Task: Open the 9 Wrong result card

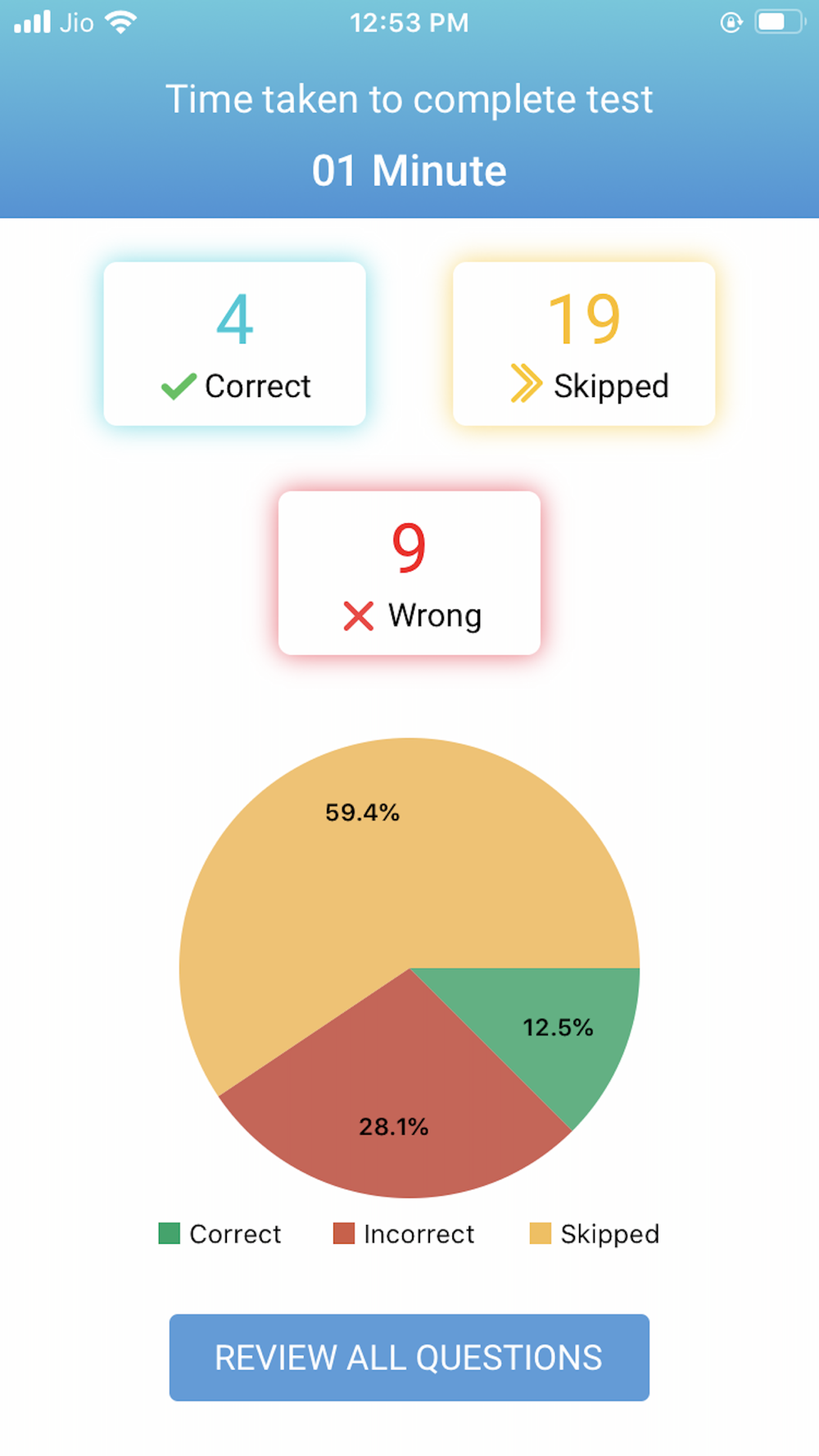Action: (x=409, y=573)
